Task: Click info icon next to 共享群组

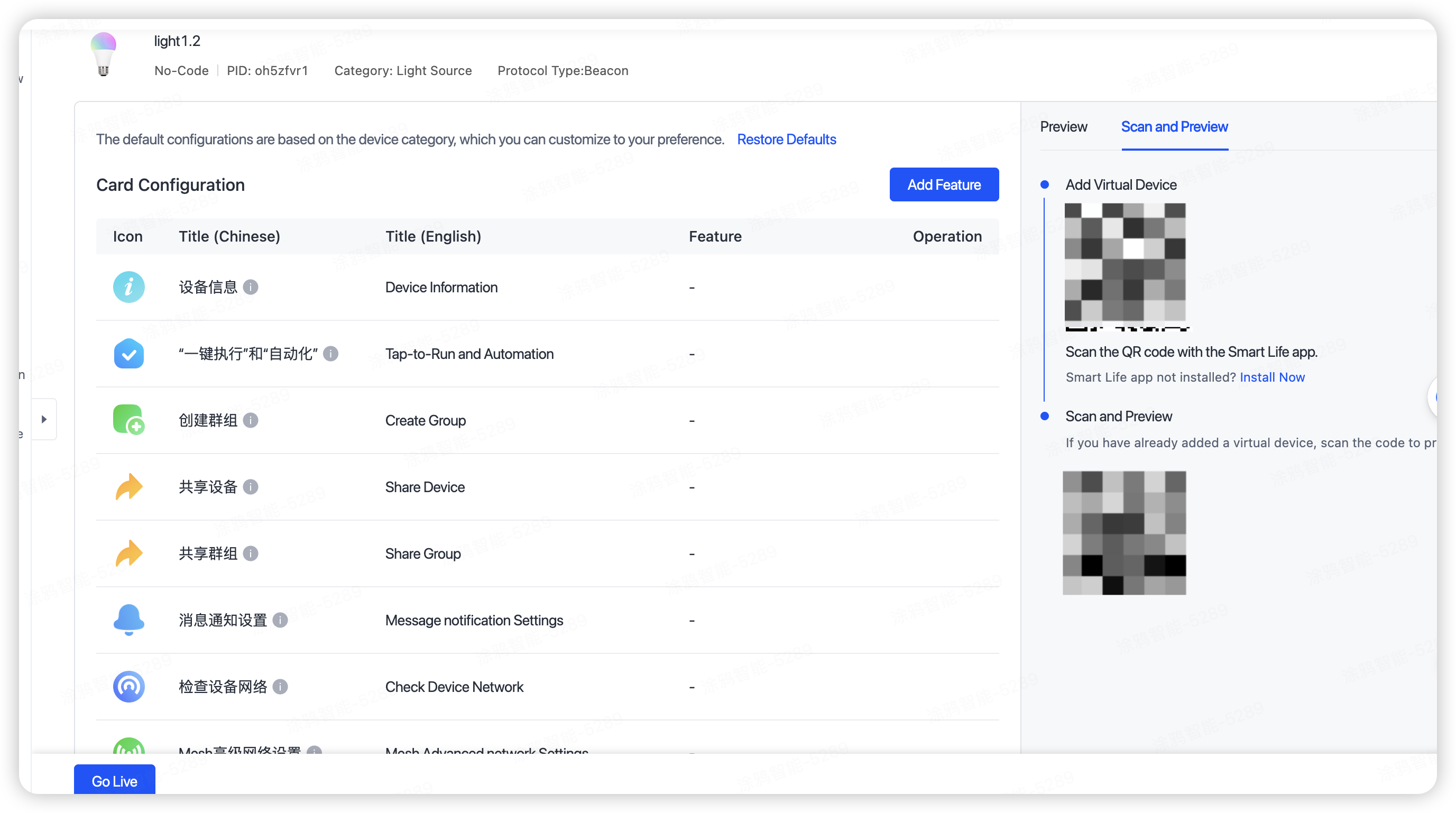Action: pyautogui.click(x=251, y=553)
